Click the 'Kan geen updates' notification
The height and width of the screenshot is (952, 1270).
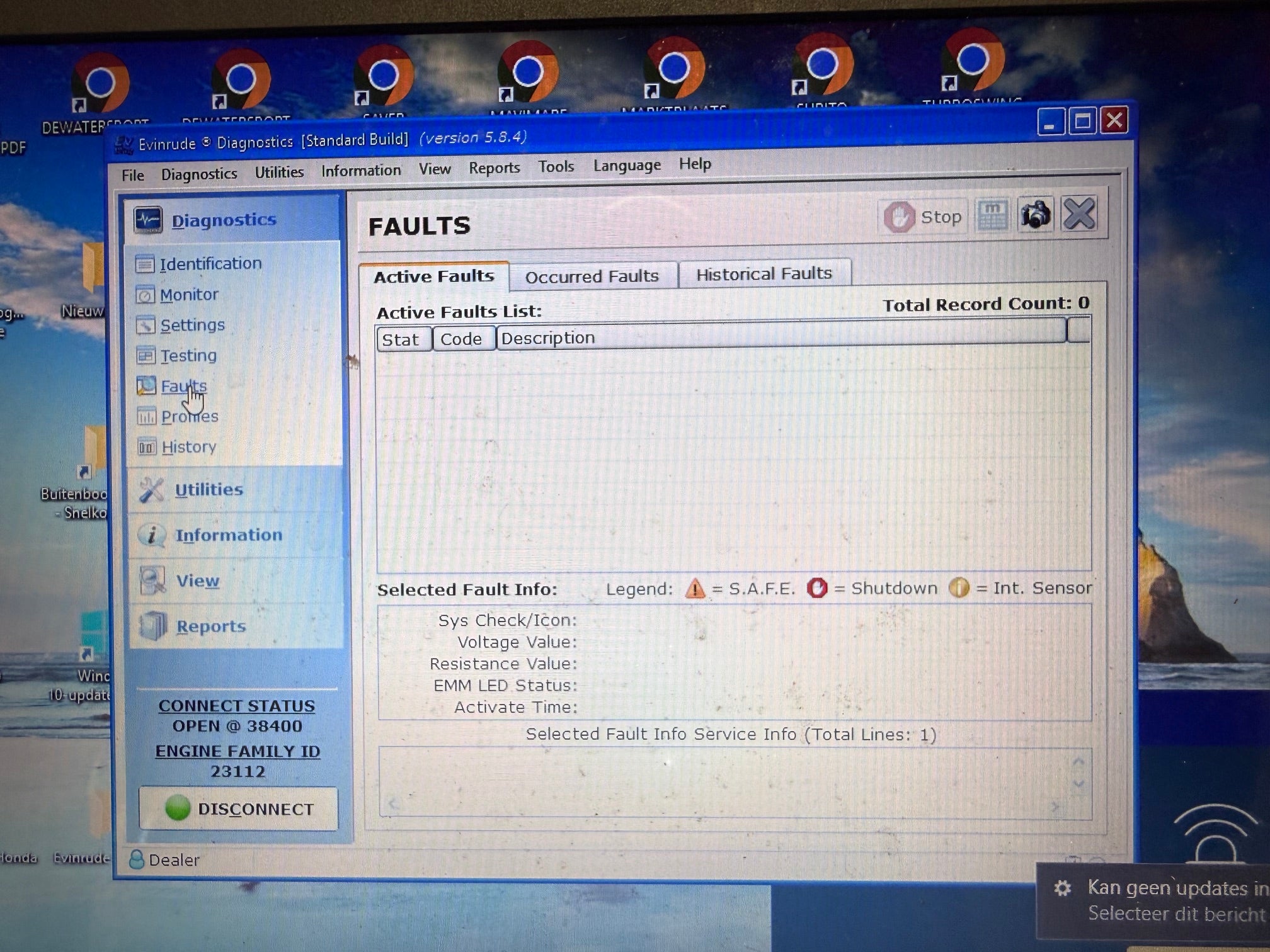[x=1154, y=901]
